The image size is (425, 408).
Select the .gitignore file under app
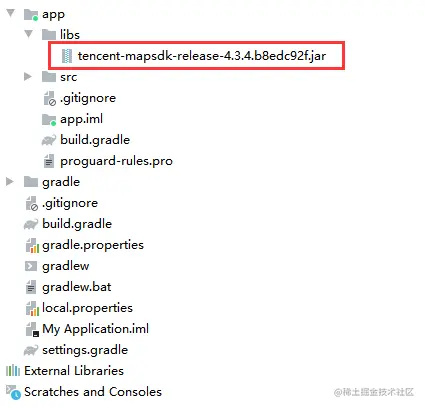point(88,98)
